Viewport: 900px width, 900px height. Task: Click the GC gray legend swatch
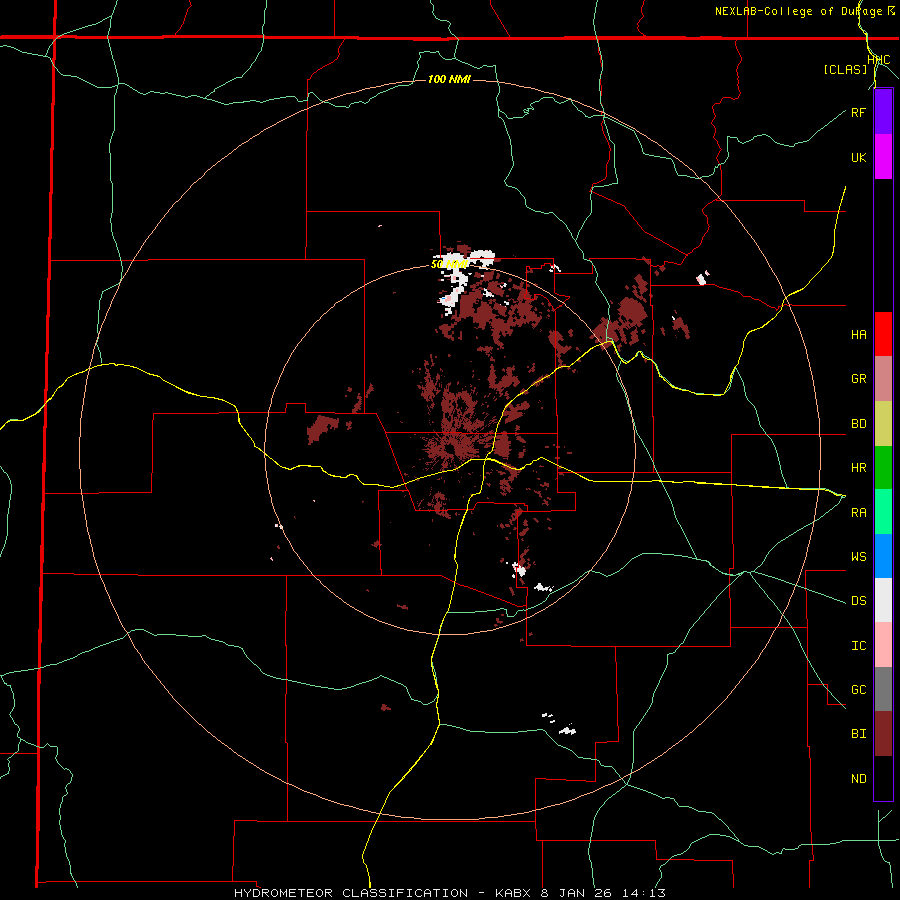pos(883,689)
